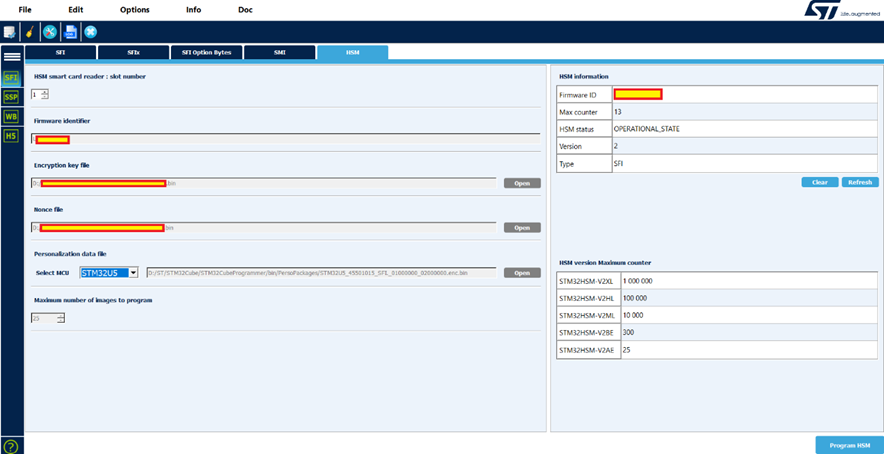Open the wrench tools settings icon
This screenshot has width=884, height=454.
coord(50,32)
